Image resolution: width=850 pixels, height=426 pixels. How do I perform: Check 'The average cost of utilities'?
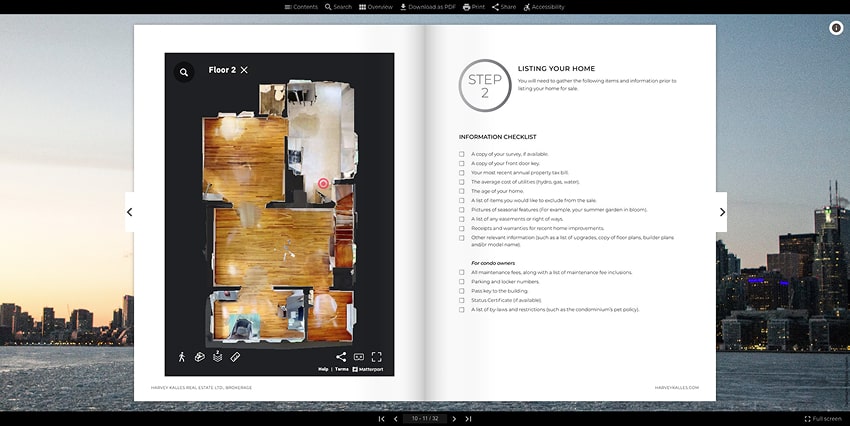[x=462, y=182]
